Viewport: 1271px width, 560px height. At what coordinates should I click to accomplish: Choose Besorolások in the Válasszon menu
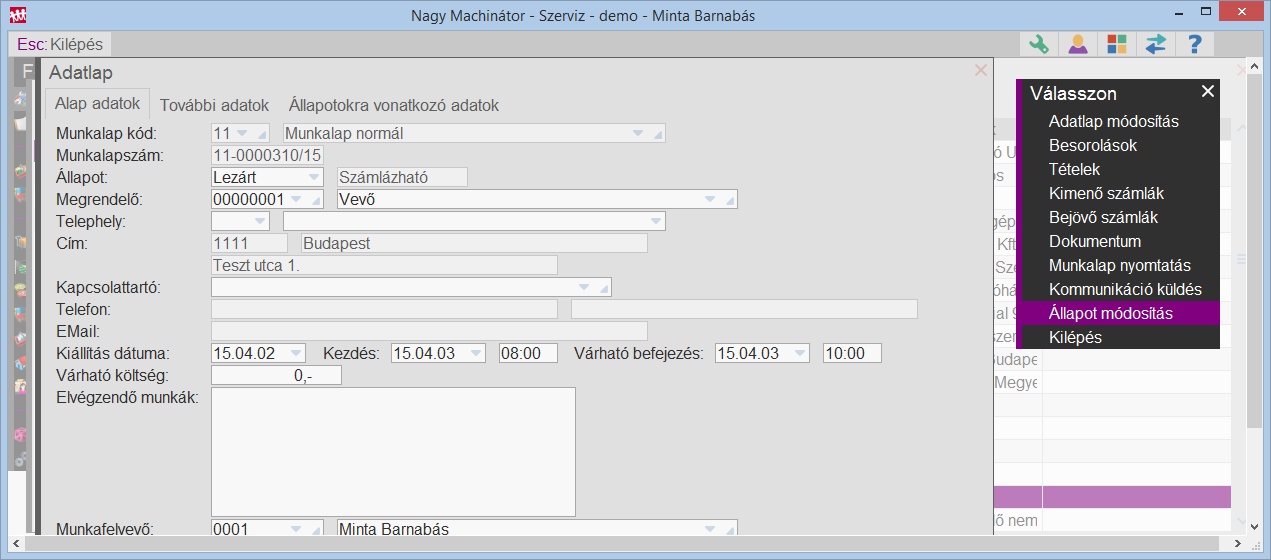click(x=1093, y=145)
